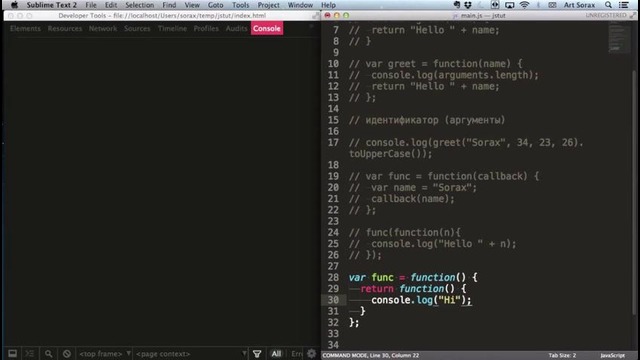Open the Evernote menu bar icon

457,5
